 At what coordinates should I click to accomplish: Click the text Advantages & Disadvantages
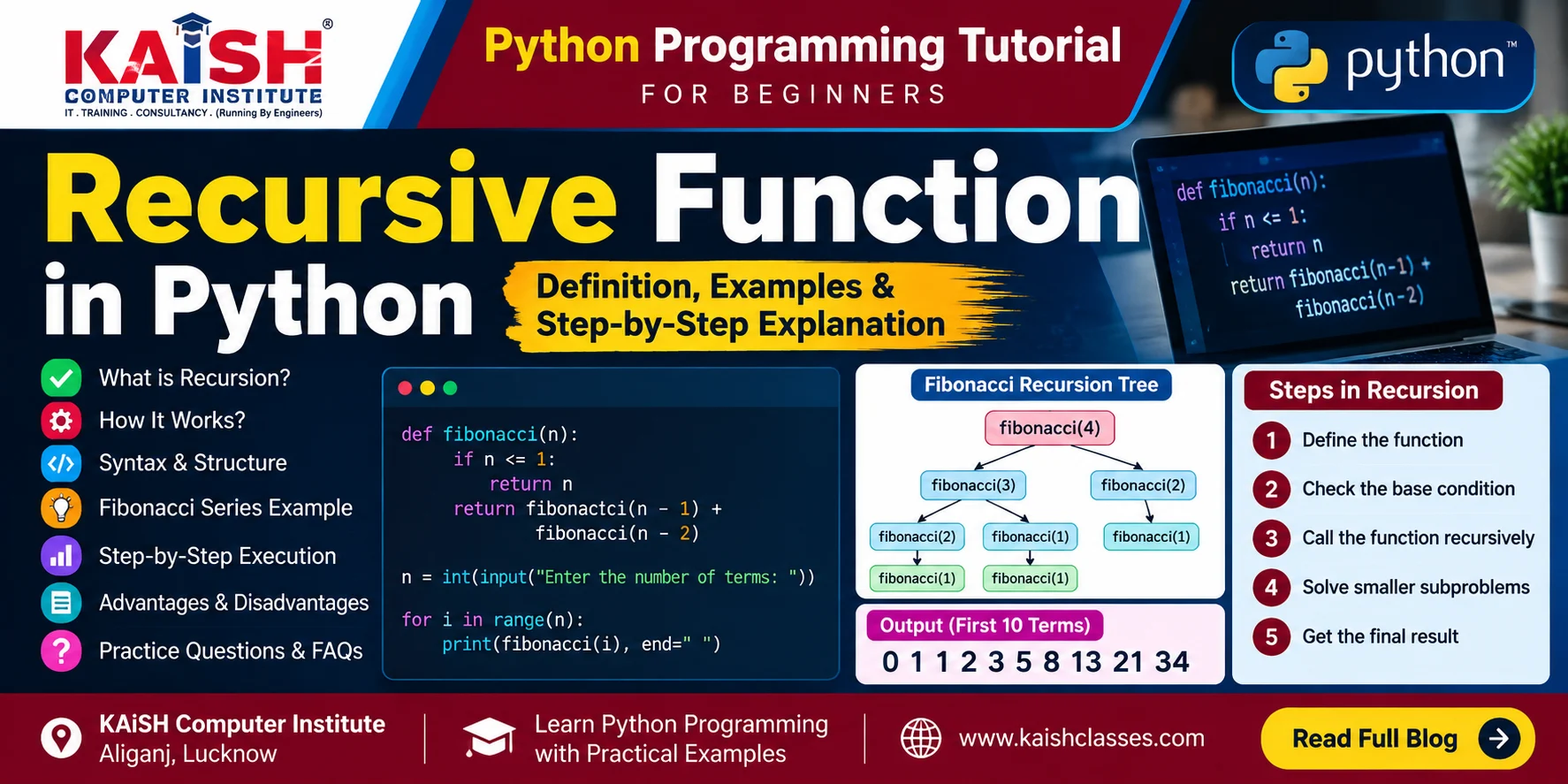pos(234,603)
